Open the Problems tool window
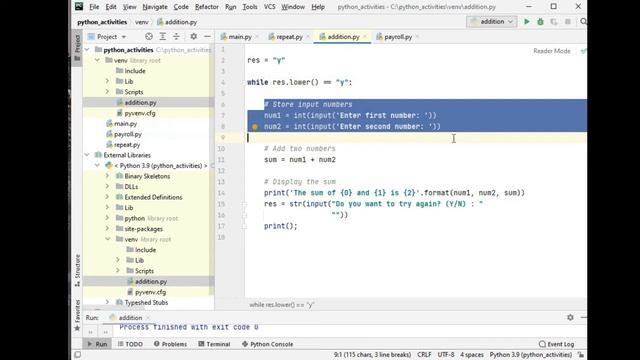This screenshot has width=640, height=360. (x=170, y=344)
